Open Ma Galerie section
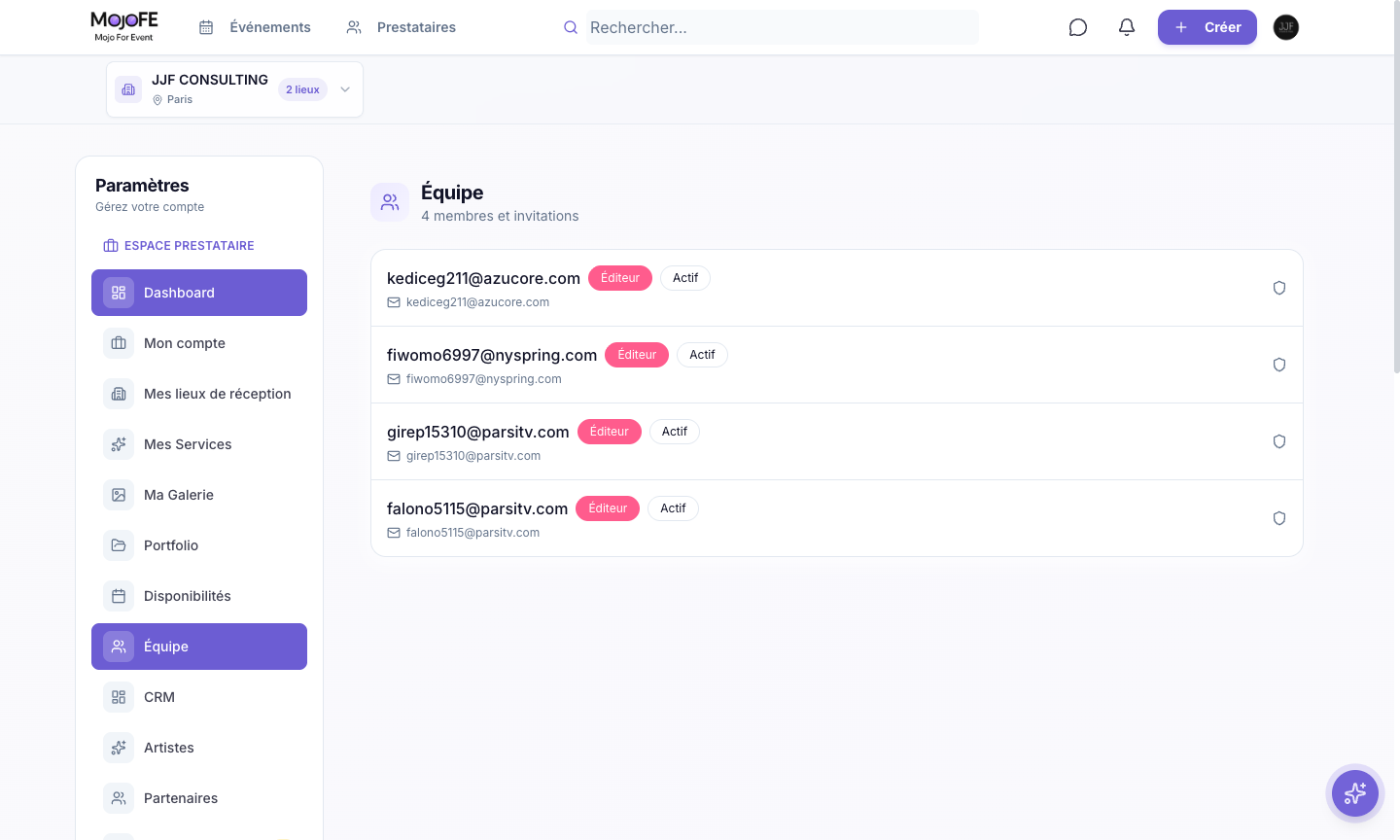Screen dimensions: 1400x840 coord(199,495)
